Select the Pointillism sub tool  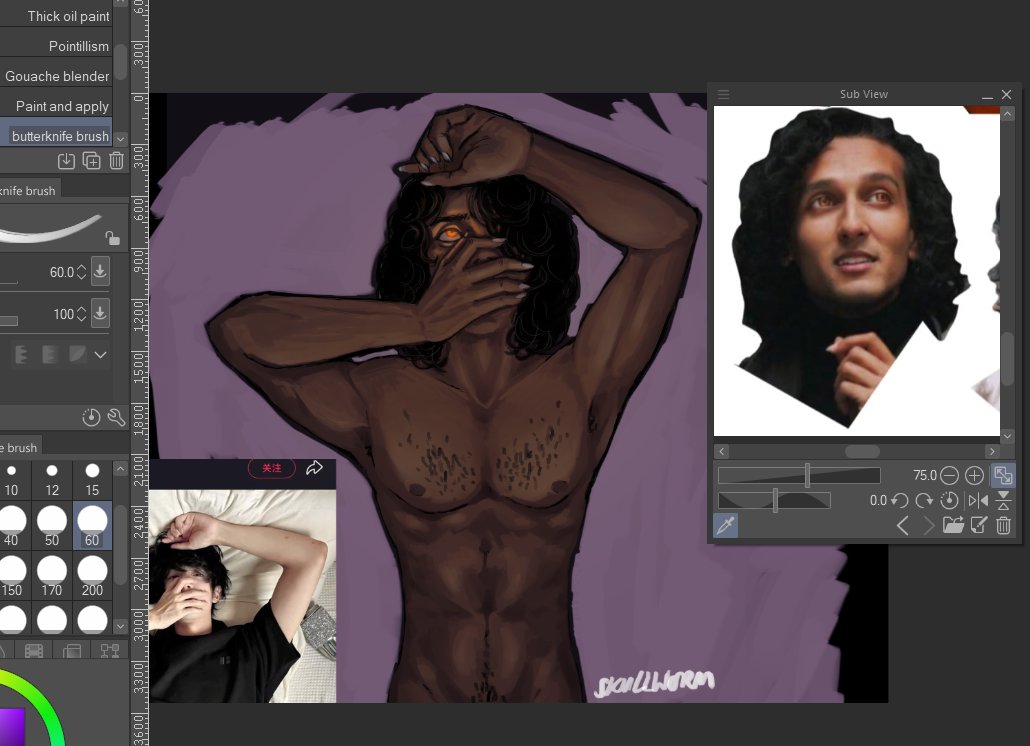[x=56, y=46]
